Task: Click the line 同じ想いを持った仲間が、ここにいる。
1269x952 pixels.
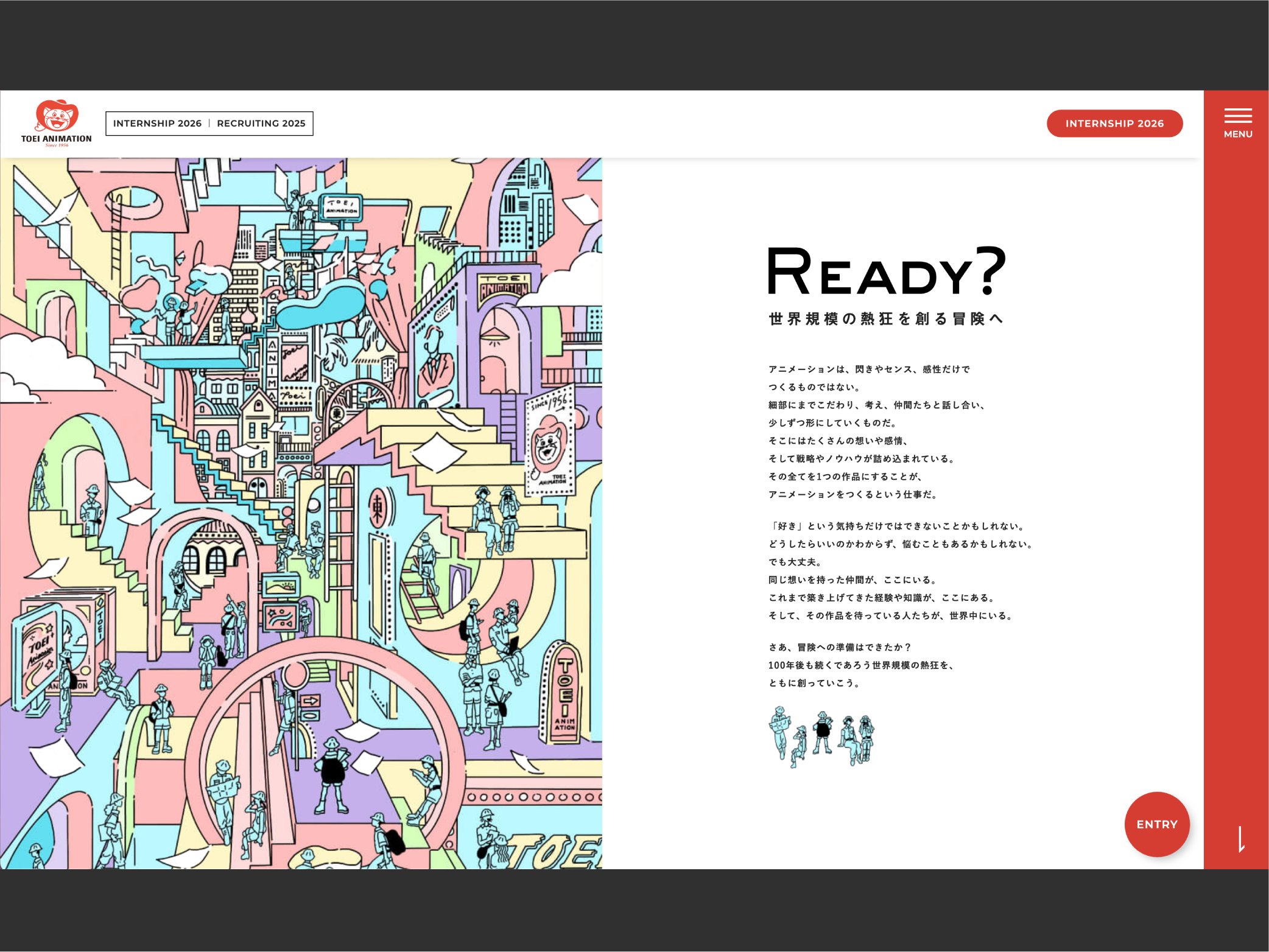Action: (x=854, y=580)
